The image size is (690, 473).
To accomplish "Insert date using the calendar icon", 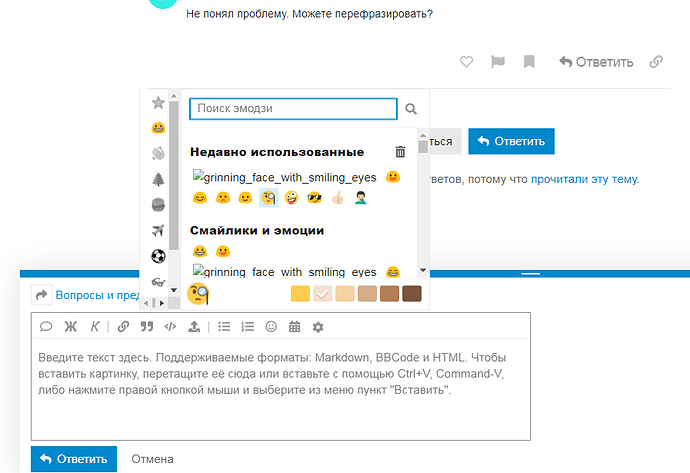I will click(x=294, y=326).
